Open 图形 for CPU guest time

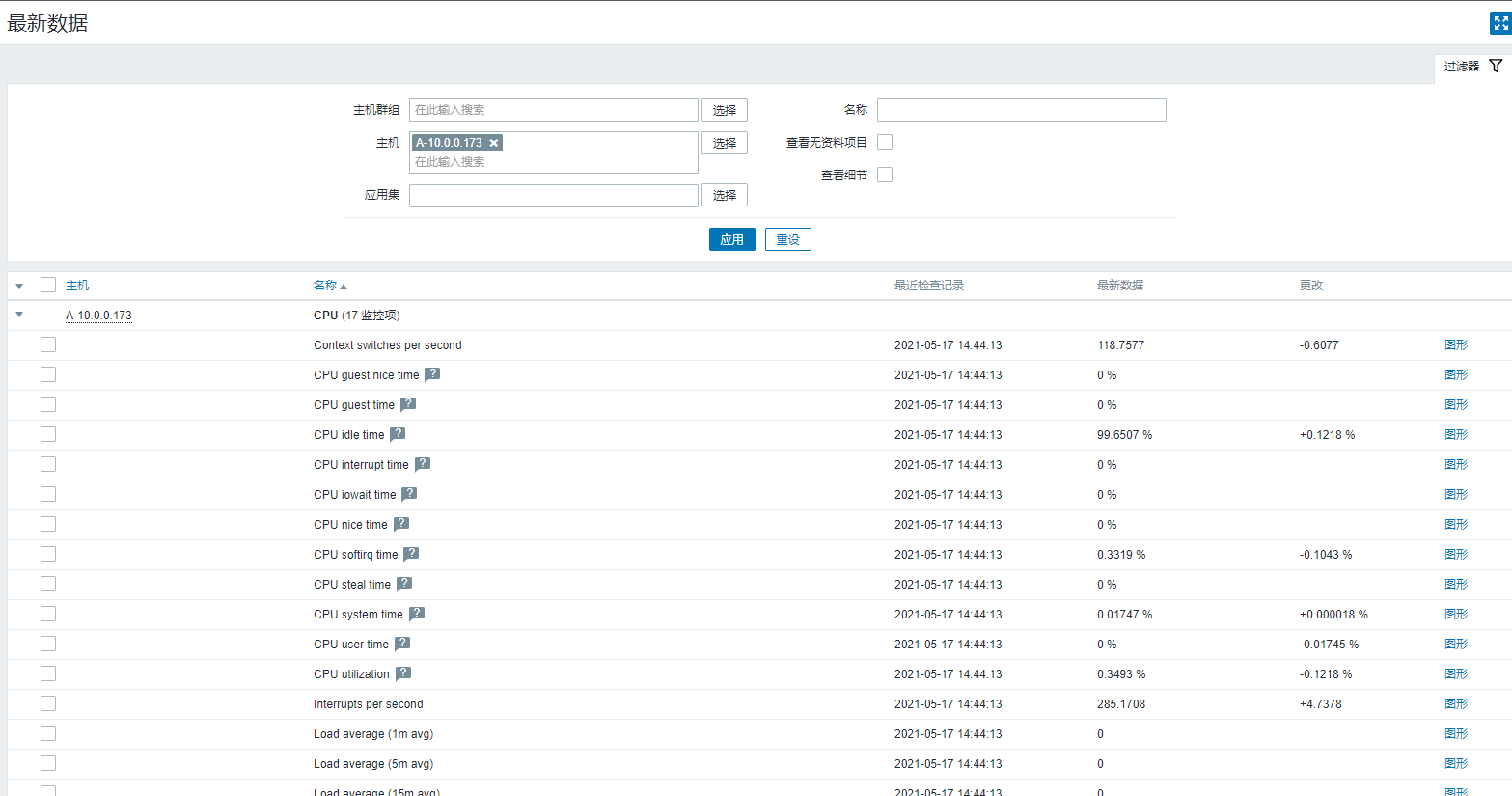tap(1456, 404)
